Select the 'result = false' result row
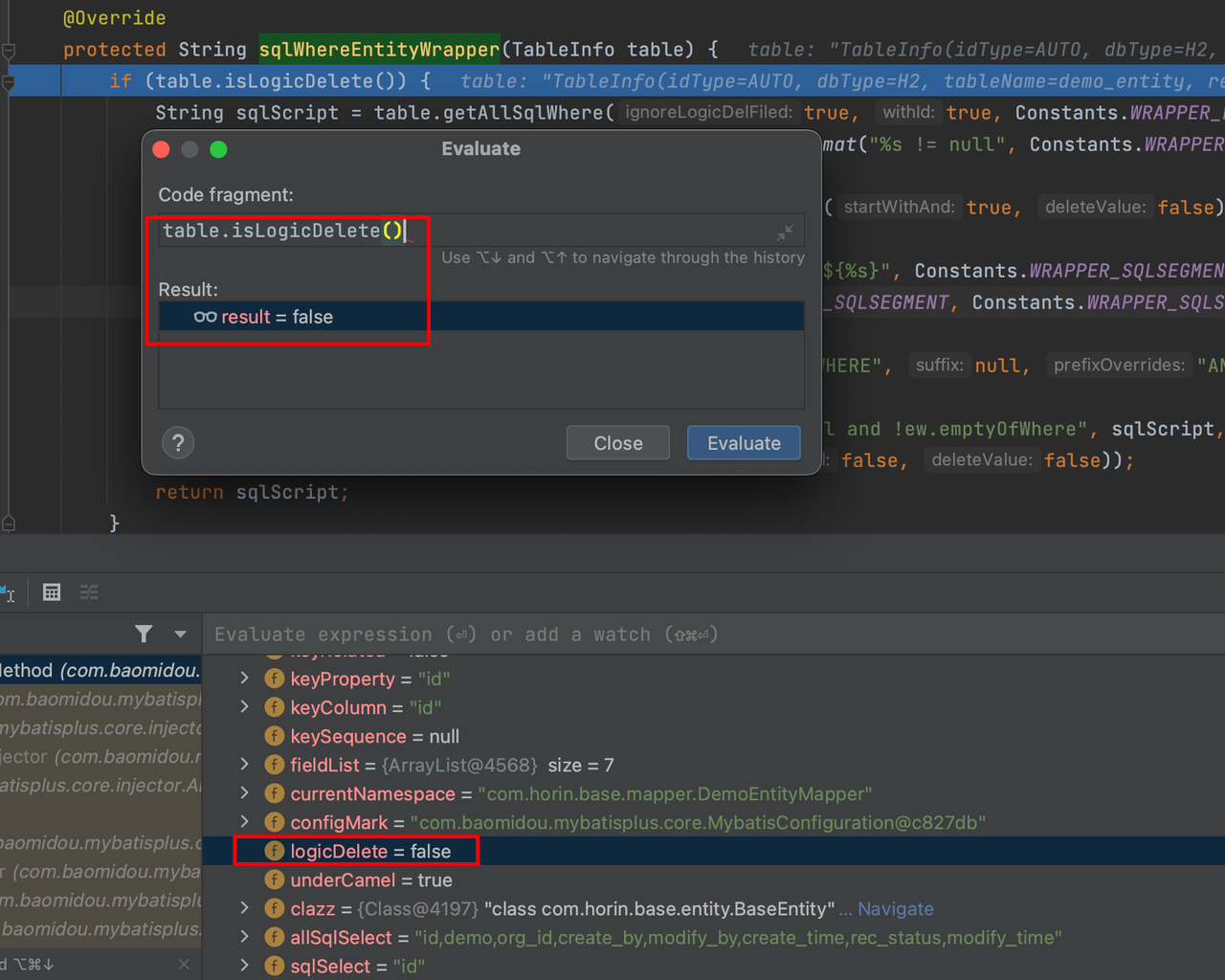This screenshot has height=980, width=1225. (481, 317)
